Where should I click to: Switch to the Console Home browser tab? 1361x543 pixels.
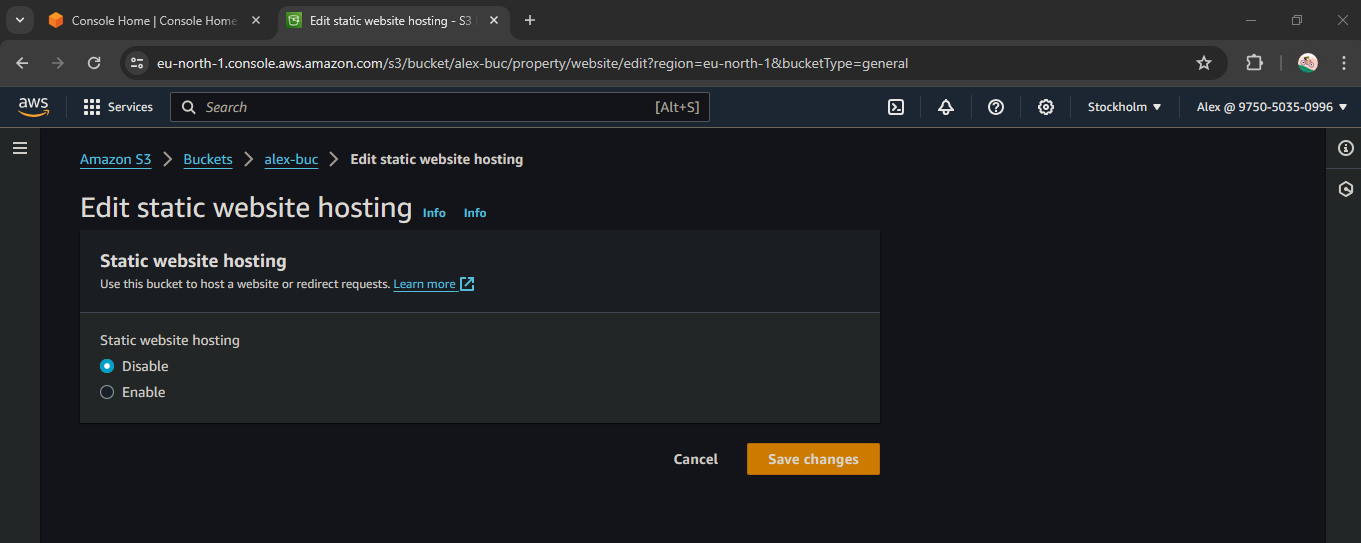click(154, 20)
